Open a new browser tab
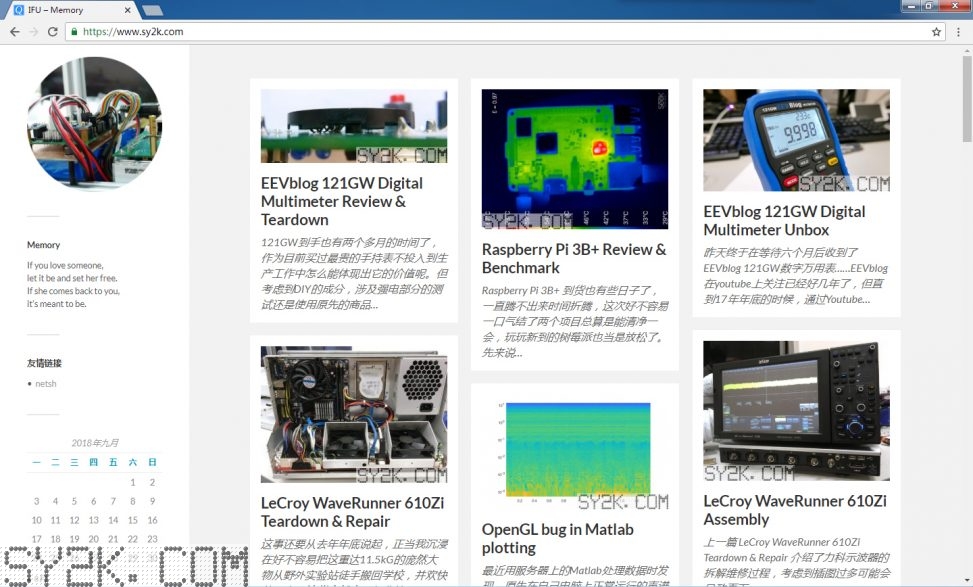 pos(152,10)
